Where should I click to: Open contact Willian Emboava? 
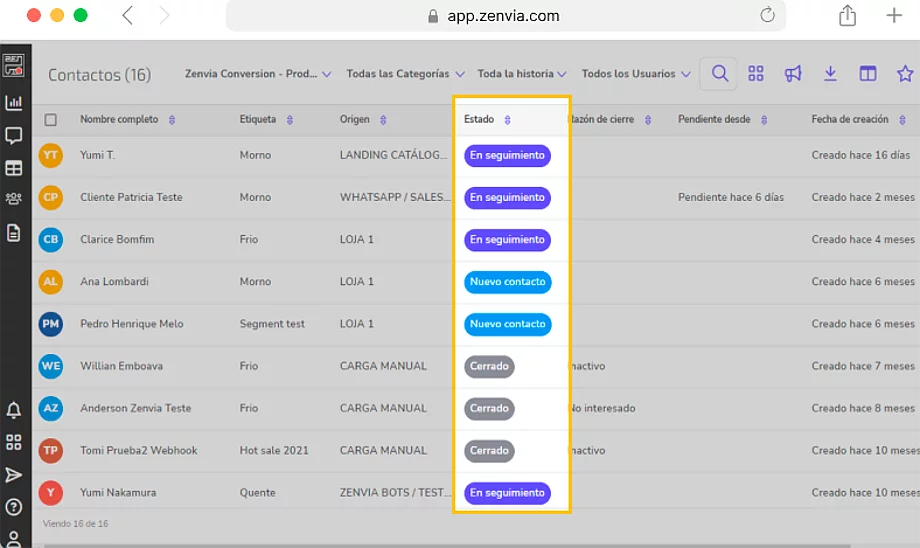pyautogui.click(x=121, y=366)
